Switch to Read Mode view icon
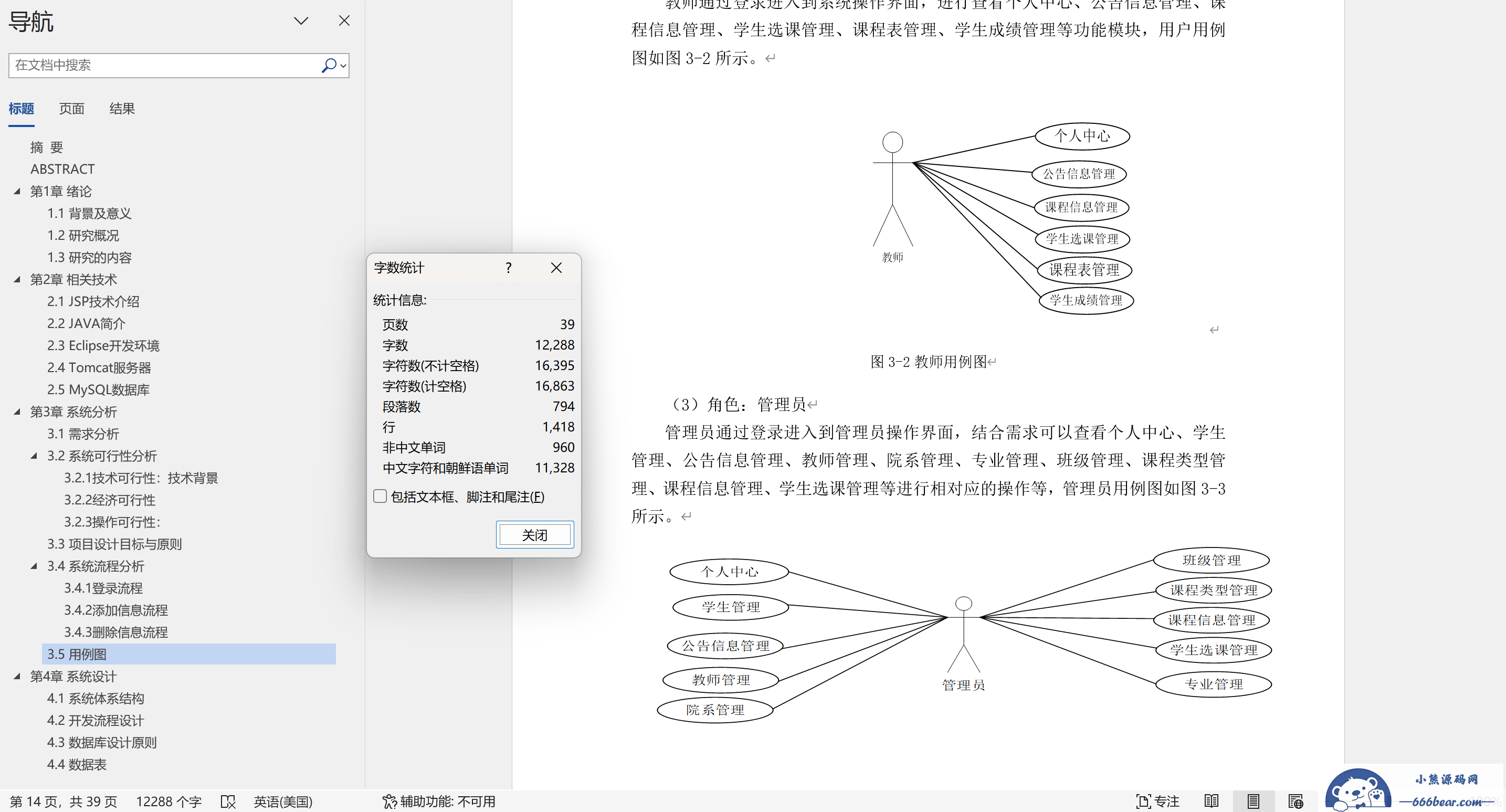The width and height of the screenshot is (1506, 812). coord(1212,801)
